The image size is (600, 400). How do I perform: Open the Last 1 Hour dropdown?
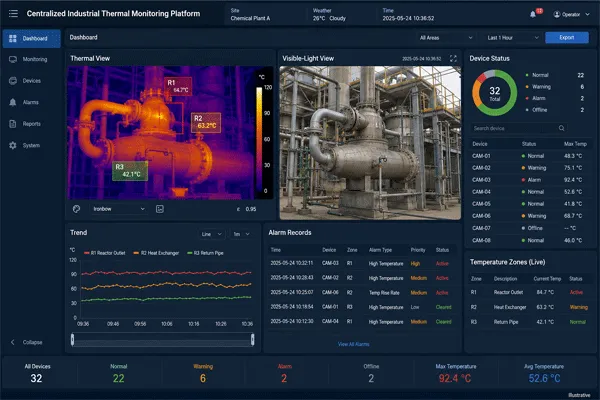coord(513,38)
